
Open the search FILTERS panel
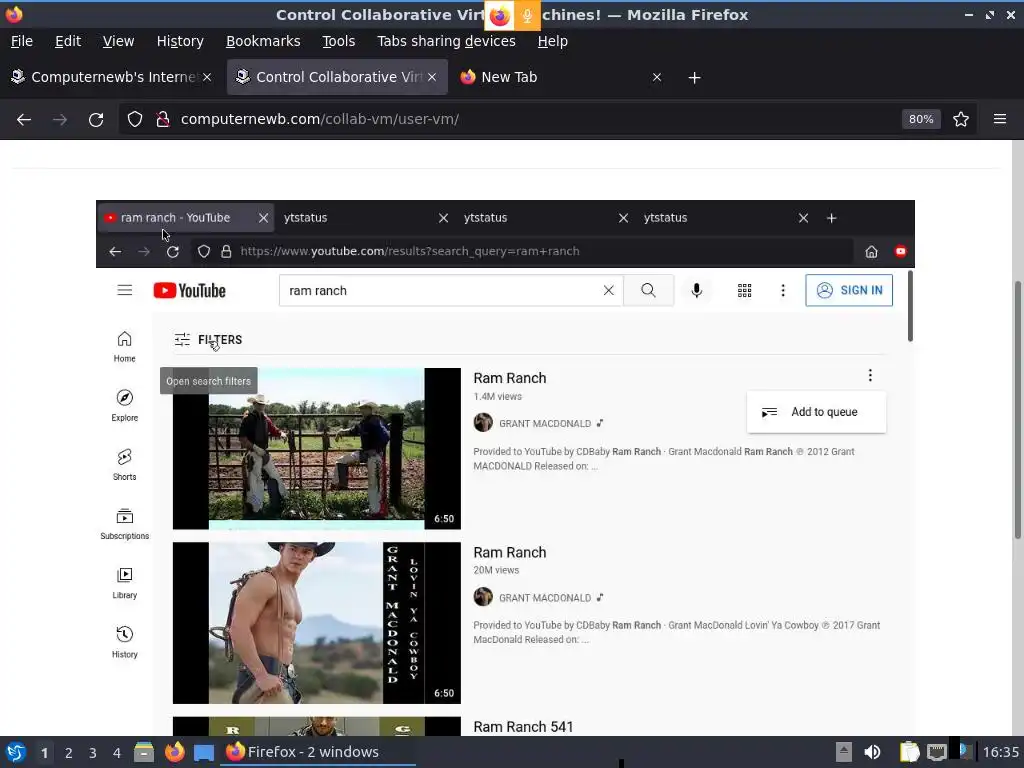[208, 340]
